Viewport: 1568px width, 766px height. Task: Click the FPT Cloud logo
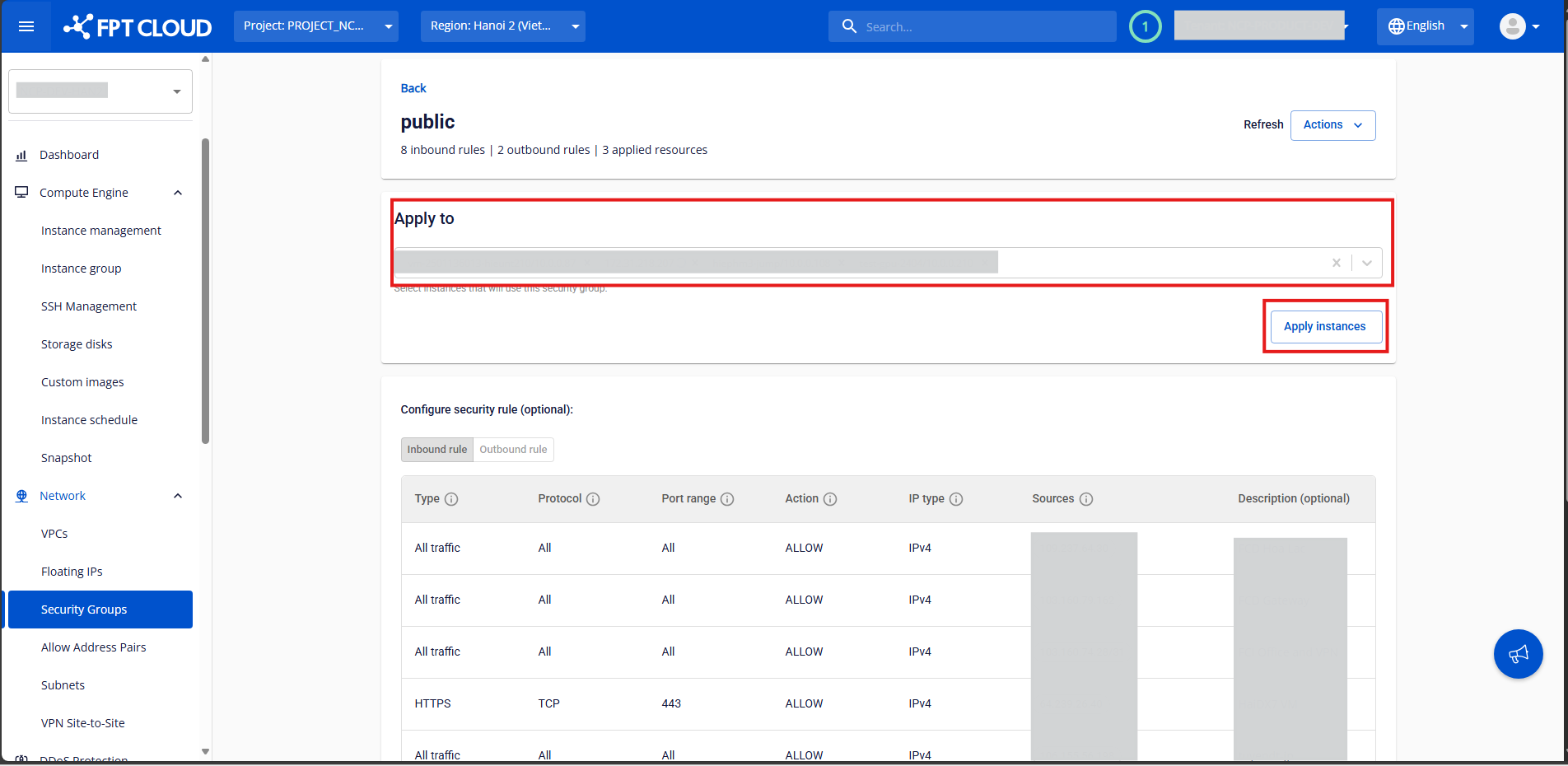point(138,27)
